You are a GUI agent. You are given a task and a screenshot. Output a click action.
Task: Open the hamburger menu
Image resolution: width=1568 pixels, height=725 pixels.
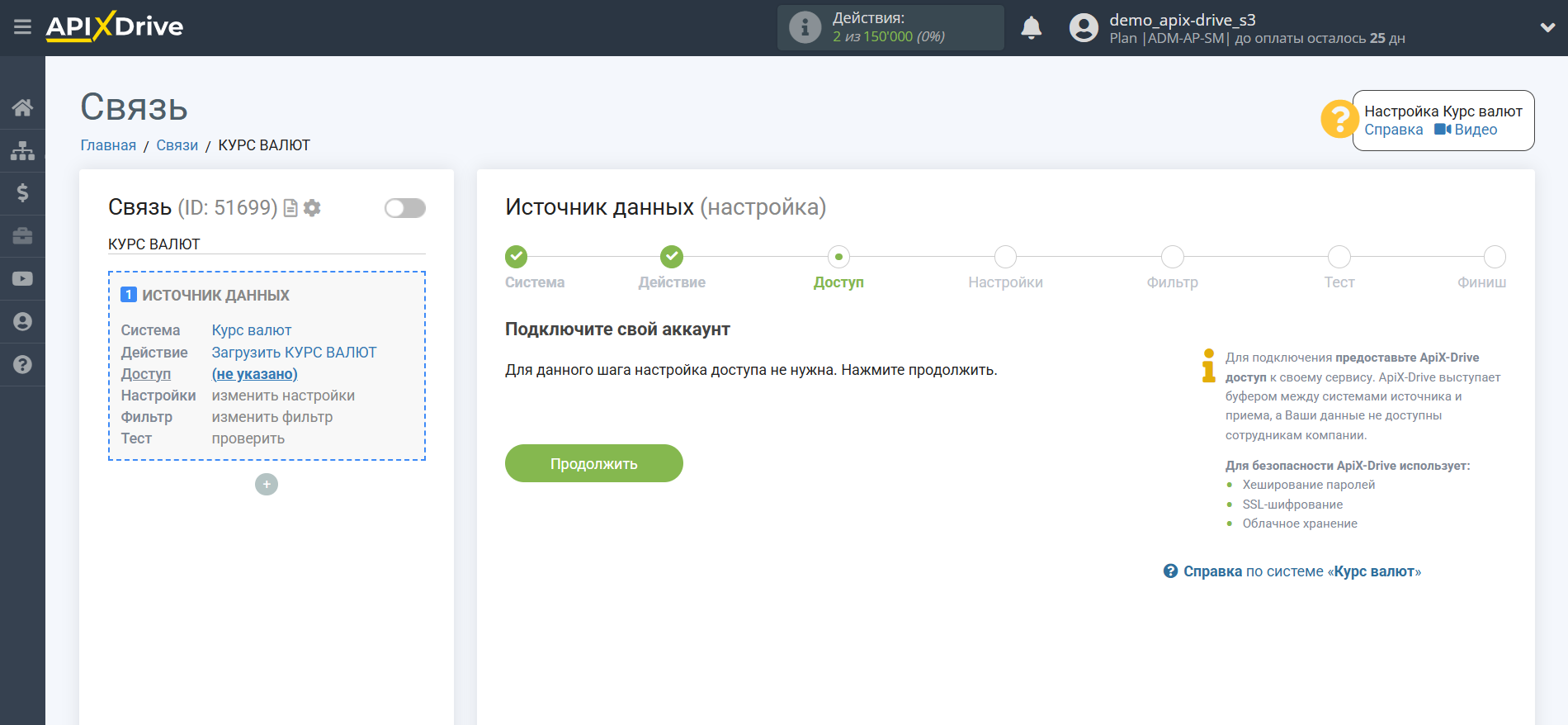coord(22,27)
